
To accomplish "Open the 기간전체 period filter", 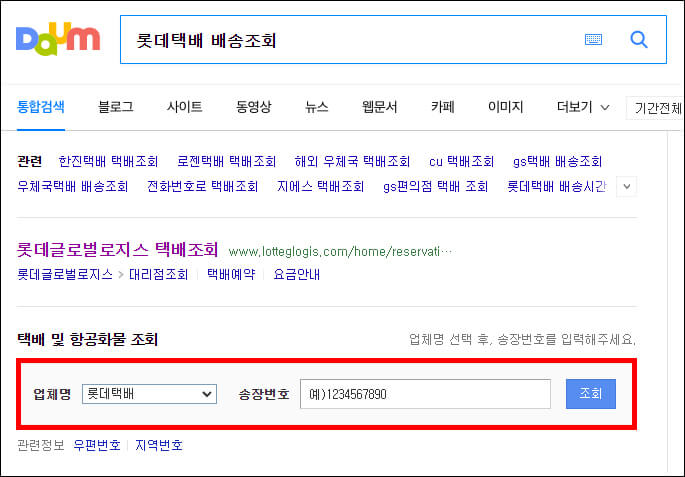I will tap(657, 108).
